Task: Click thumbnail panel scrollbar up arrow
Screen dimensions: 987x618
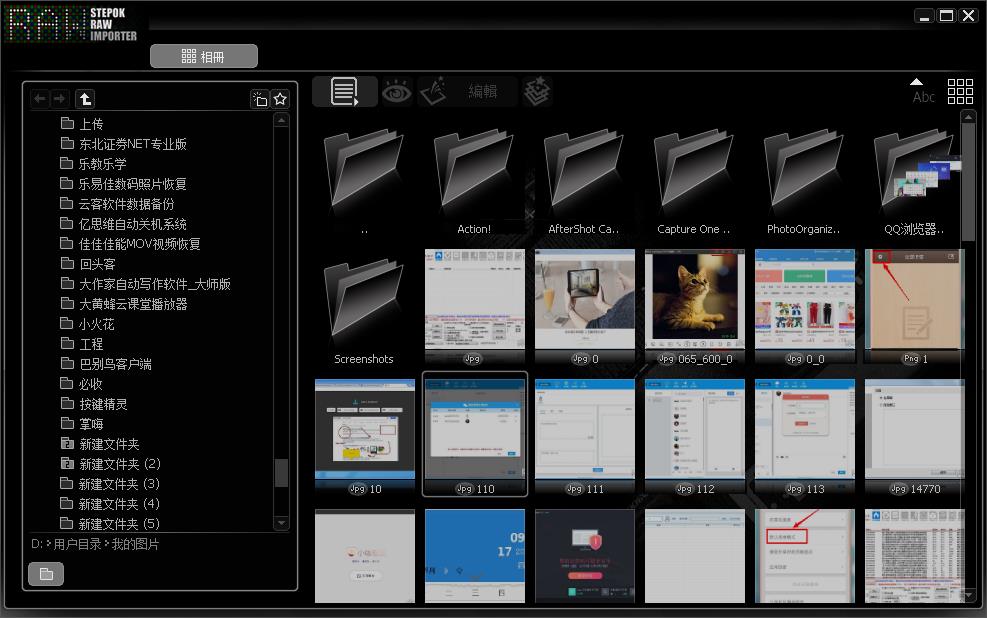Action: (x=968, y=118)
